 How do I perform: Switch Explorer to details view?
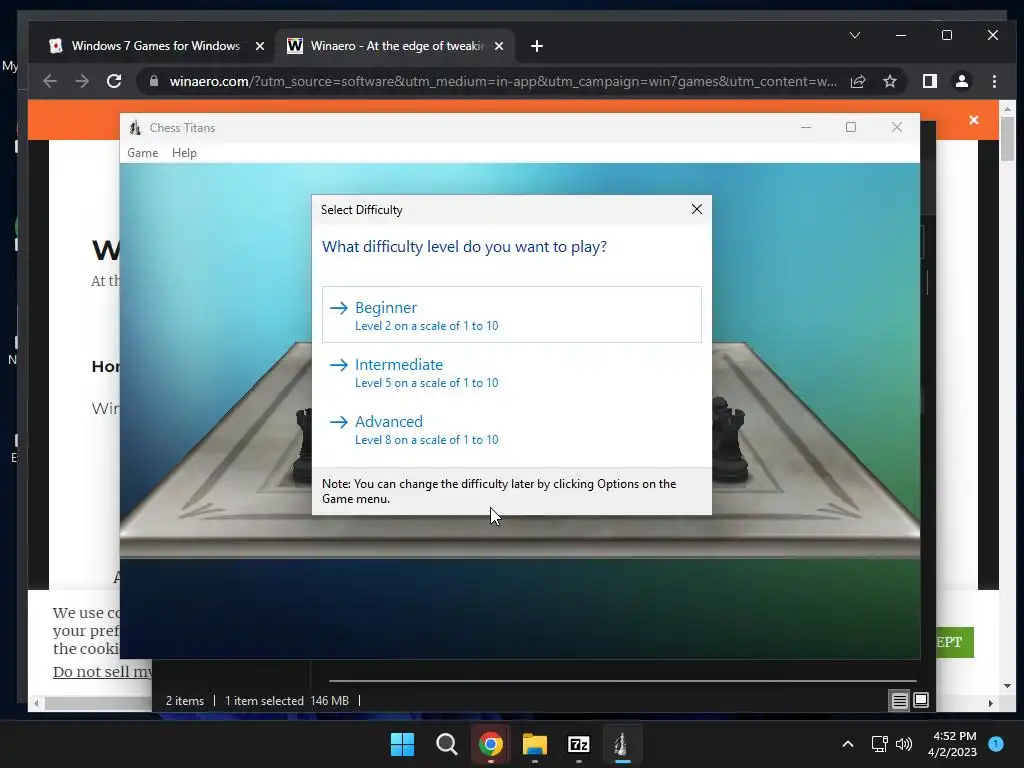tap(899, 701)
